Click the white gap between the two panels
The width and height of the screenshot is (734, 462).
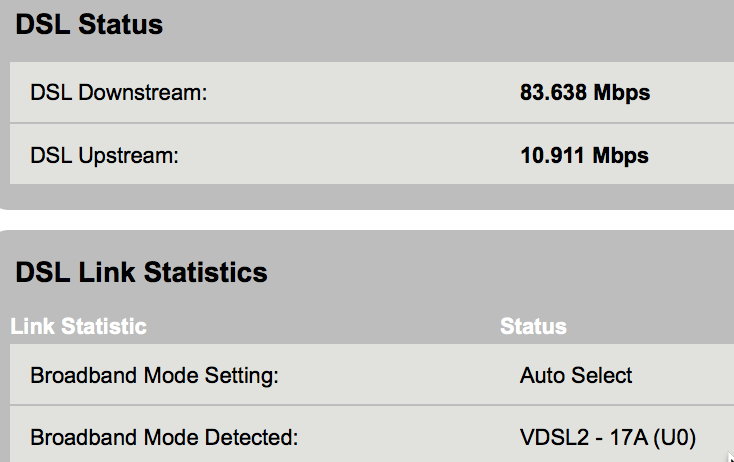tap(367, 220)
